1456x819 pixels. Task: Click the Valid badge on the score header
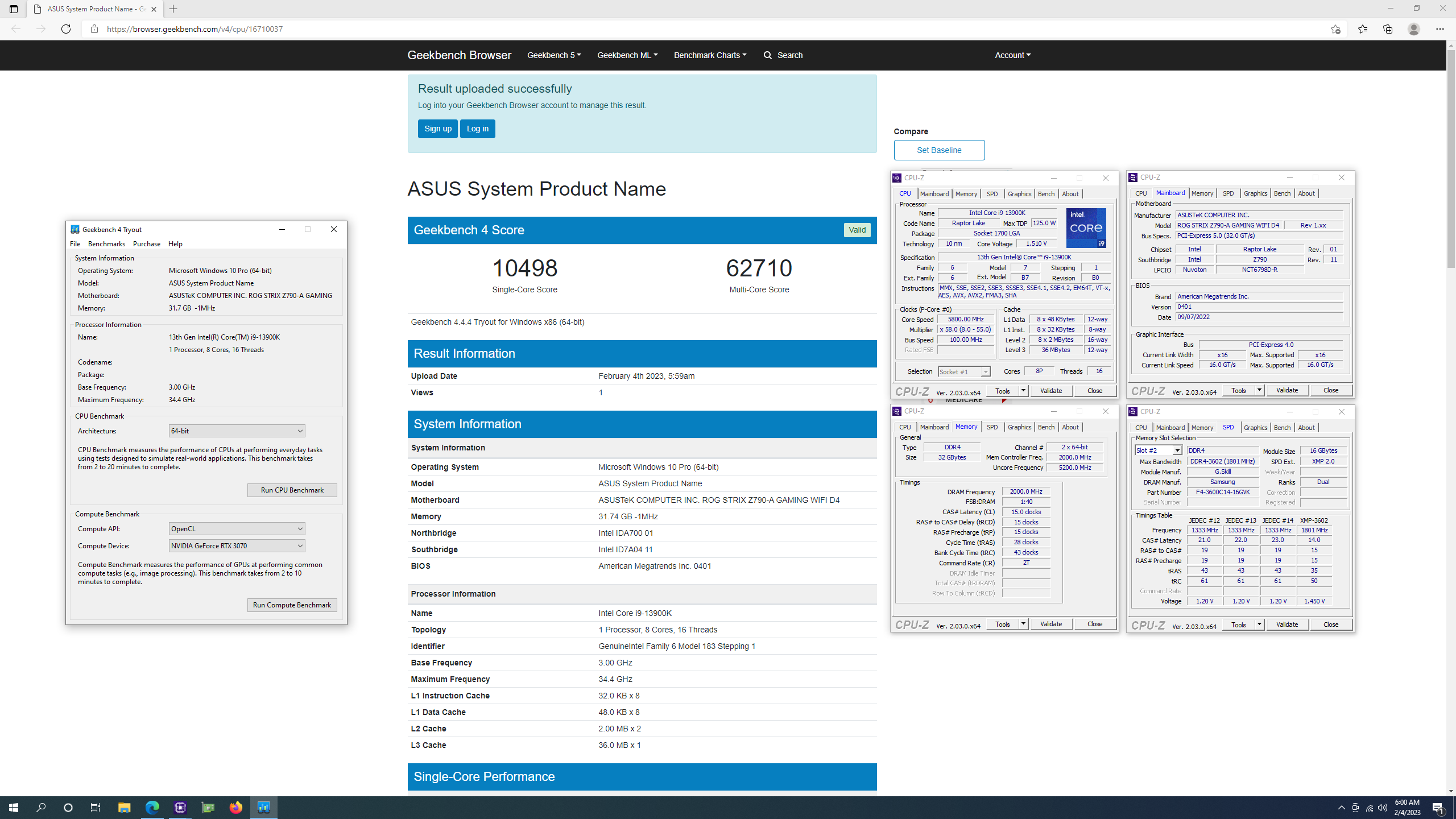[x=857, y=230]
